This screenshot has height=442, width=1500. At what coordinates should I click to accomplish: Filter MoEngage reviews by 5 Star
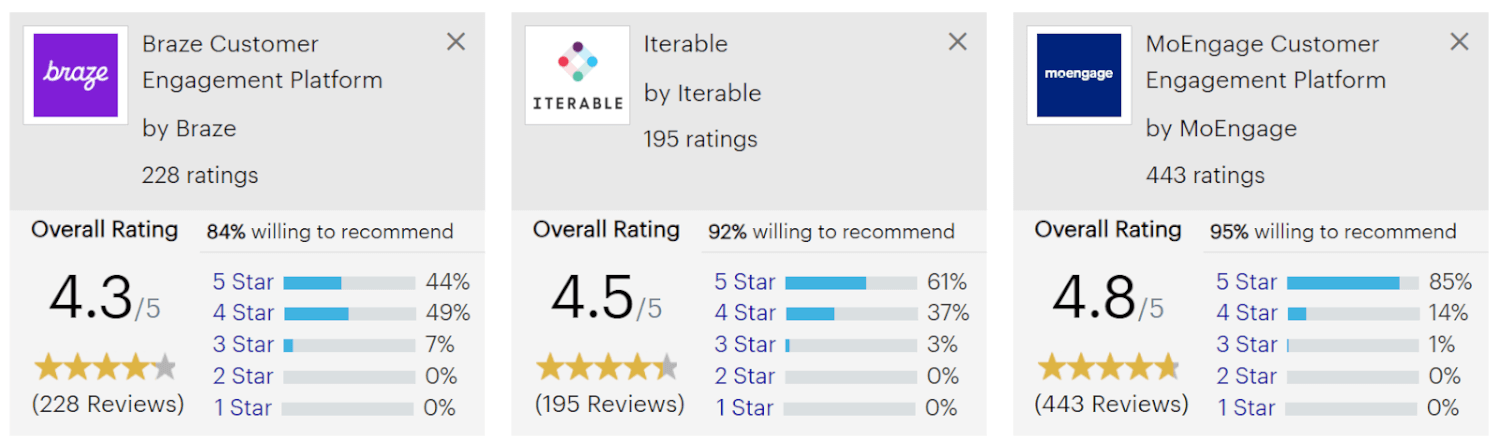[1247, 282]
